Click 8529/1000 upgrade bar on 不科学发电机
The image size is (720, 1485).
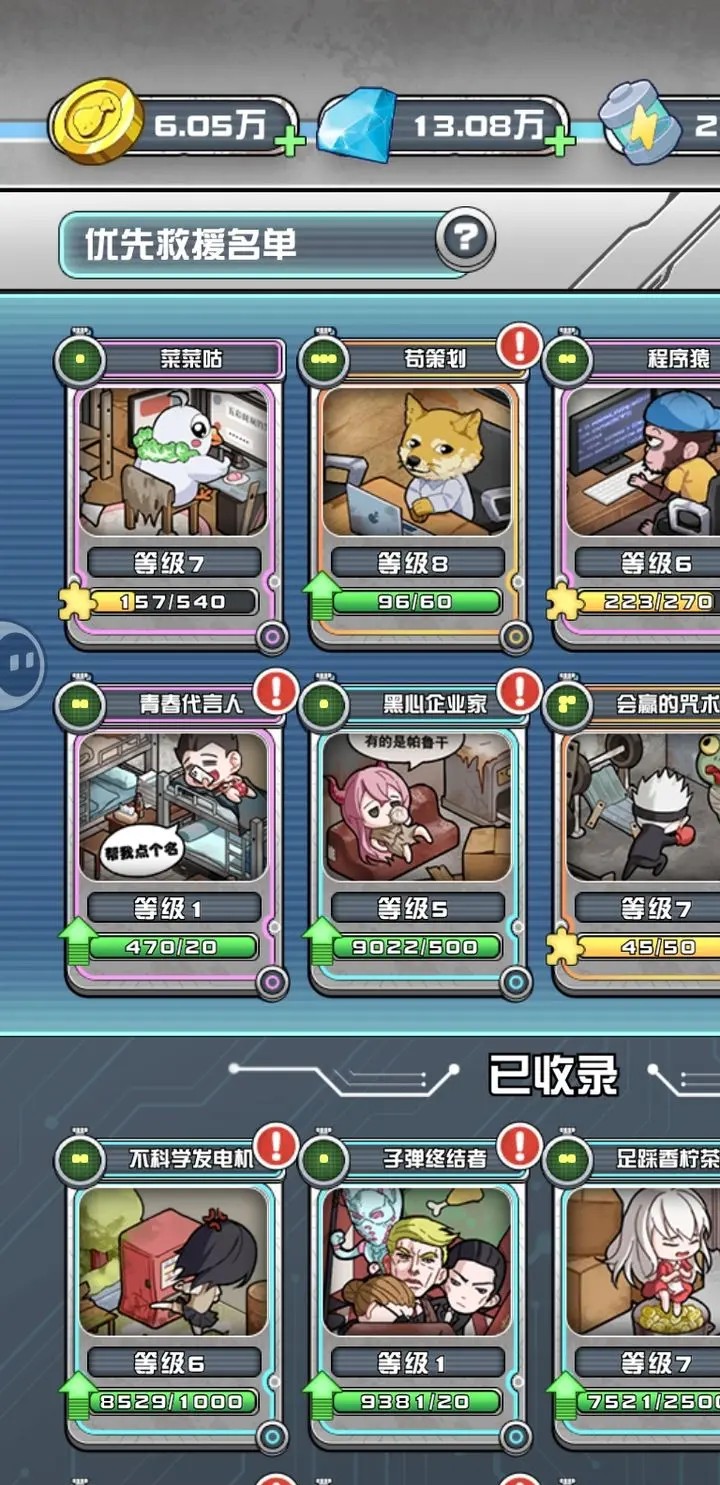point(173,1401)
